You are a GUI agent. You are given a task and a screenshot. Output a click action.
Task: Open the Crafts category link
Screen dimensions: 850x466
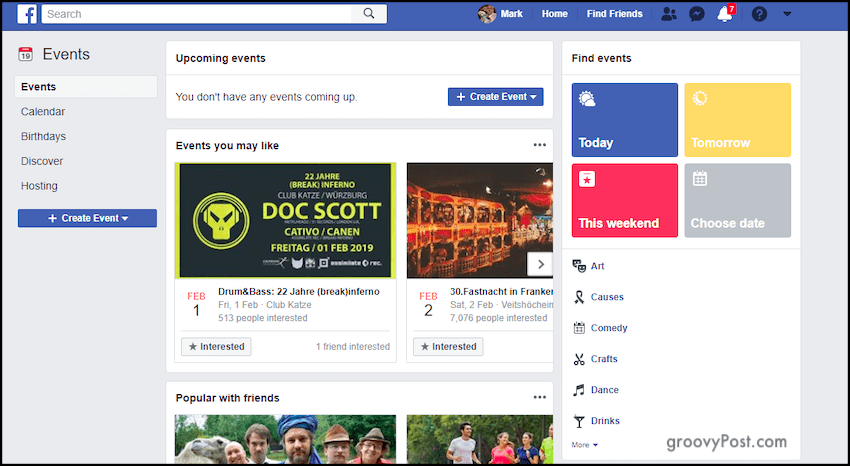[604, 359]
